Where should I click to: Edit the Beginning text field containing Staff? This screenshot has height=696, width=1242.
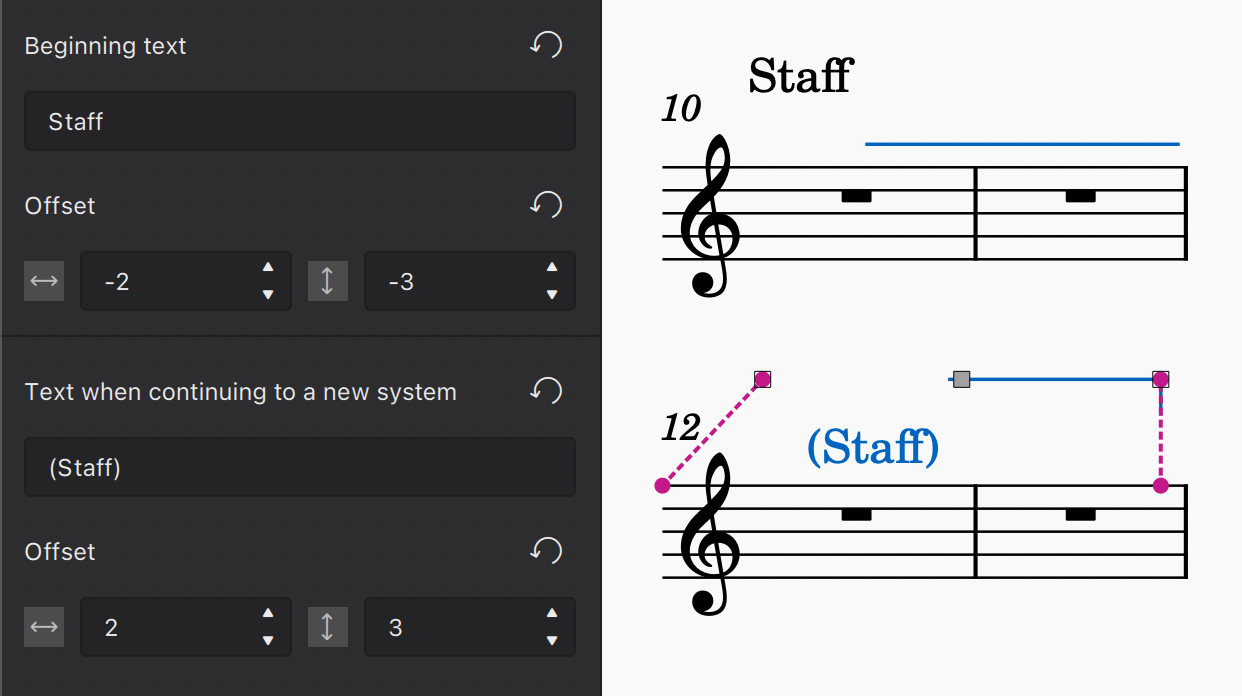300,121
